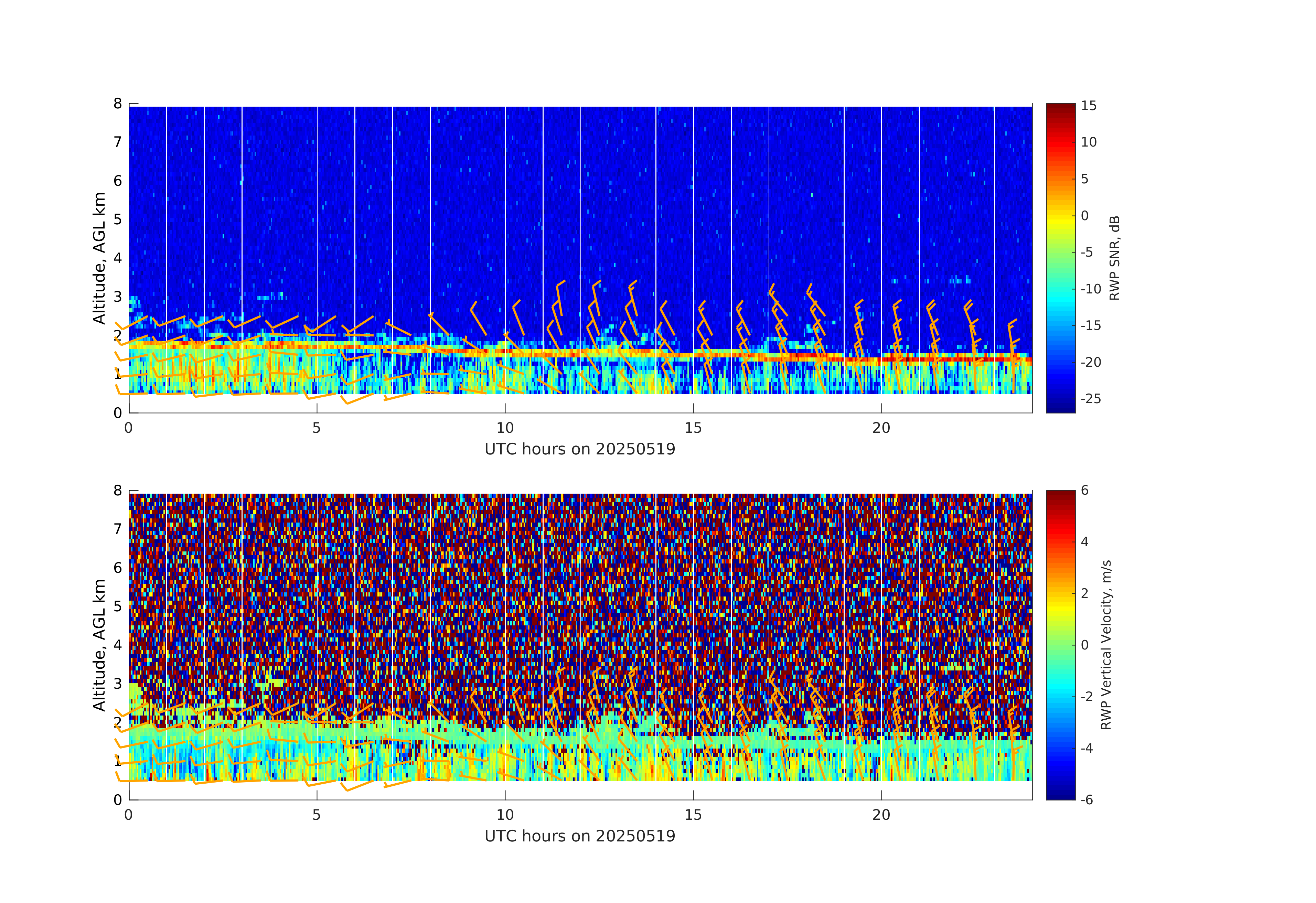
Task: Click the 0 tick on the velocity colorbar
Action: click(x=1084, y=645)
